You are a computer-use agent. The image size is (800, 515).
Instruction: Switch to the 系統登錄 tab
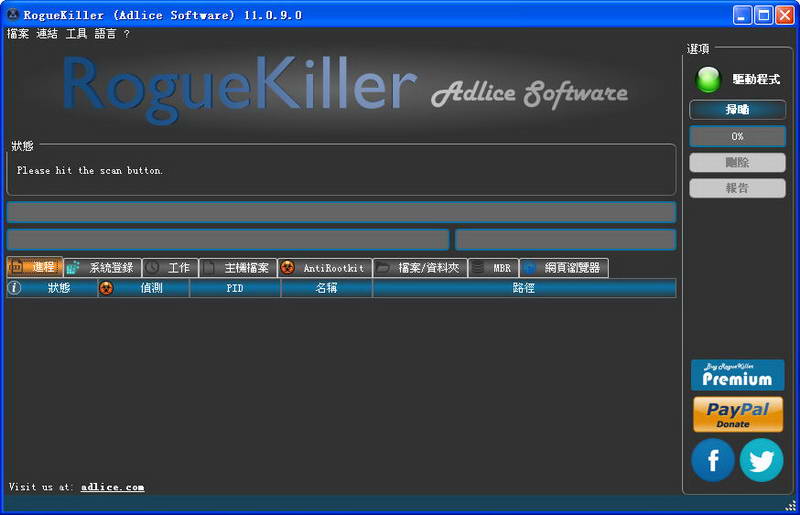(x=103, y=267)
